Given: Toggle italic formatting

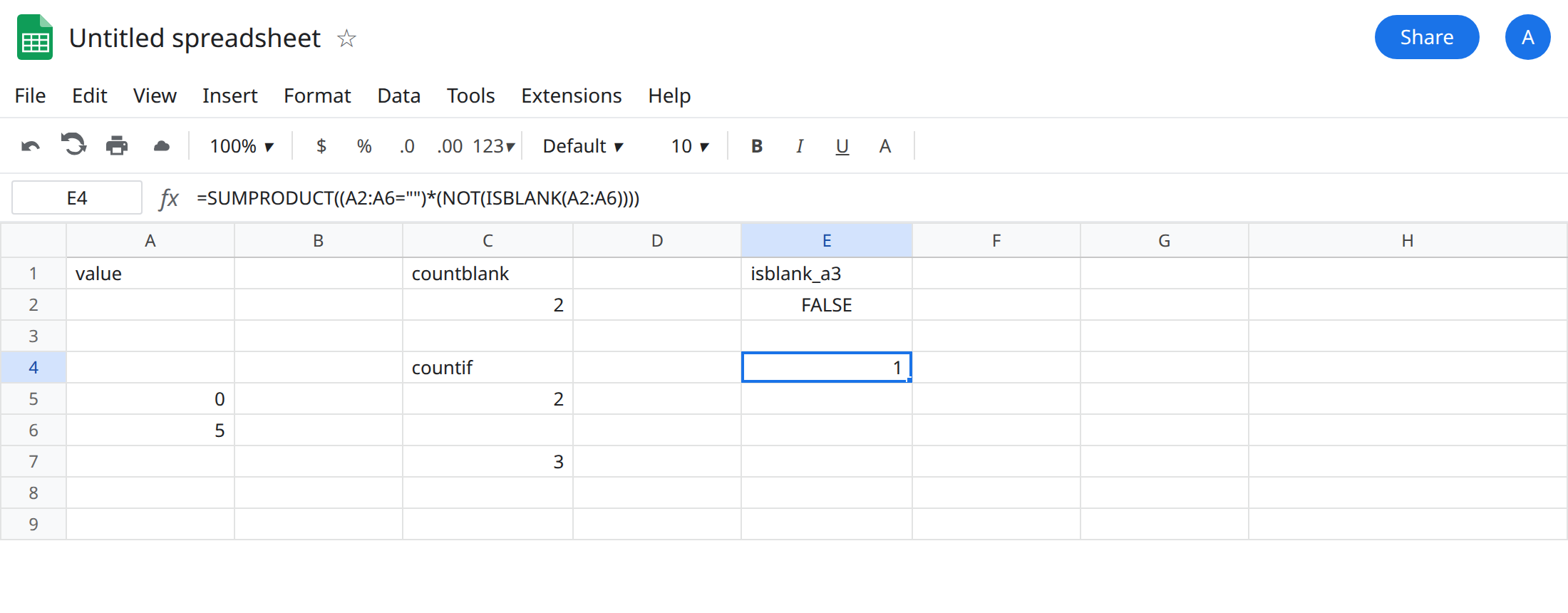Looking at the screenshot, I should pyautogui.click(x=800, y=146).
